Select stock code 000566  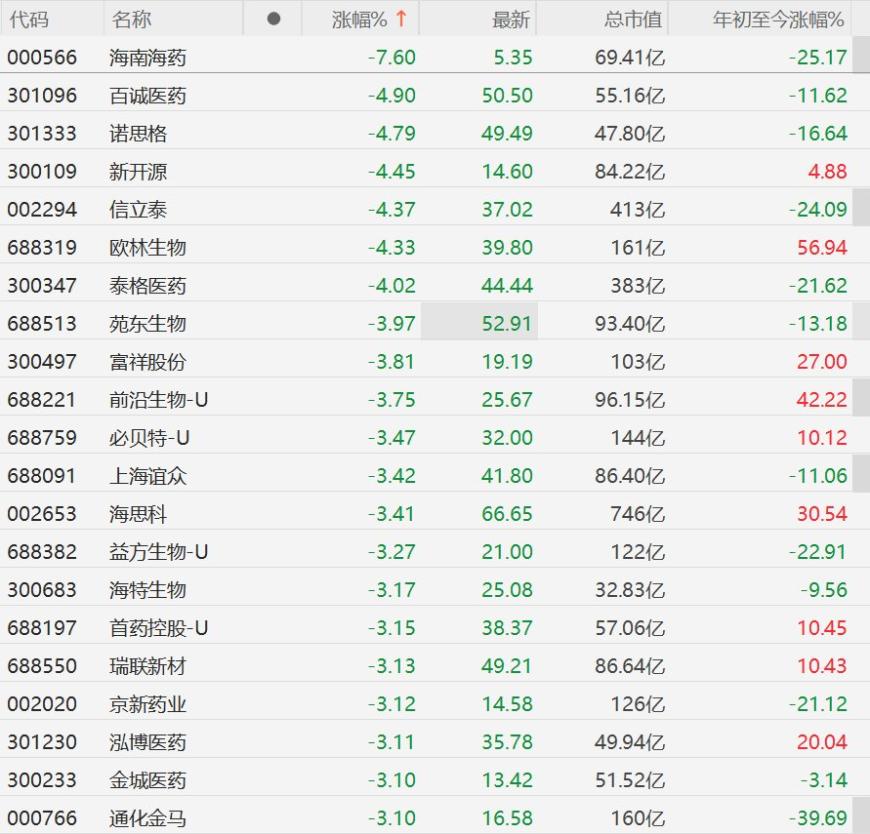(42, 57)
